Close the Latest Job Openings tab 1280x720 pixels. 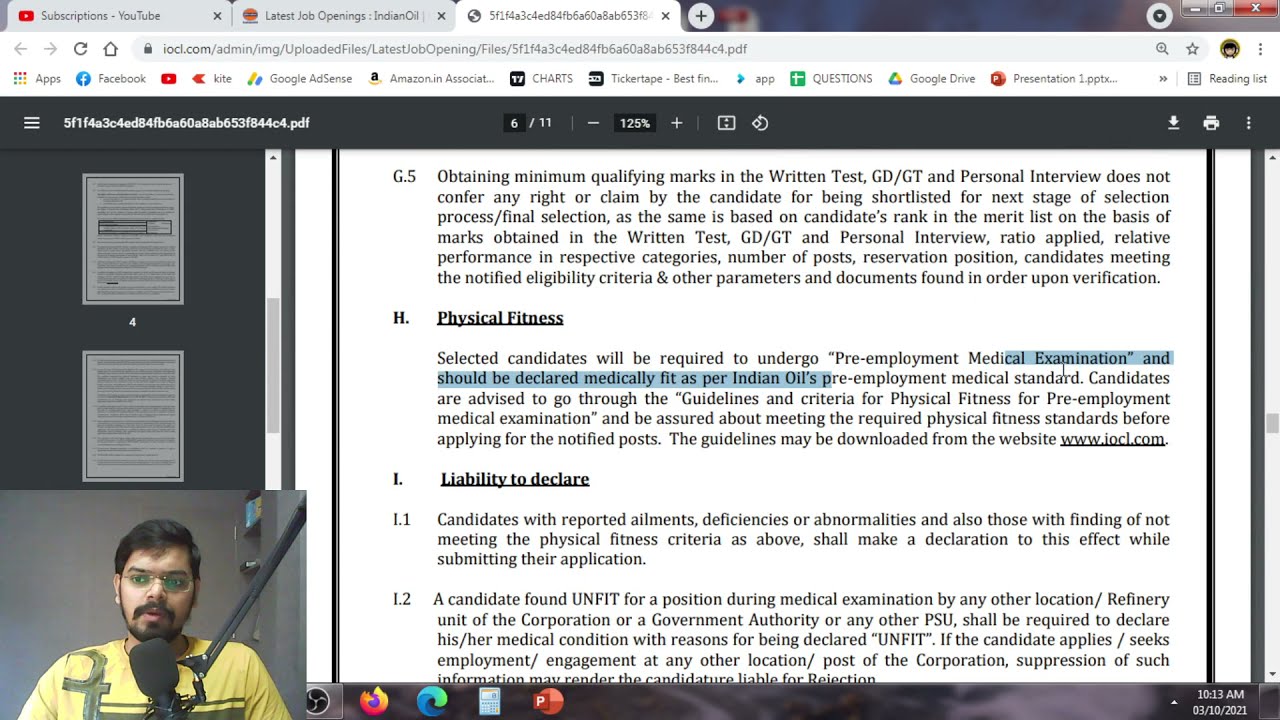pyautogui.click(x=441, y=16)
